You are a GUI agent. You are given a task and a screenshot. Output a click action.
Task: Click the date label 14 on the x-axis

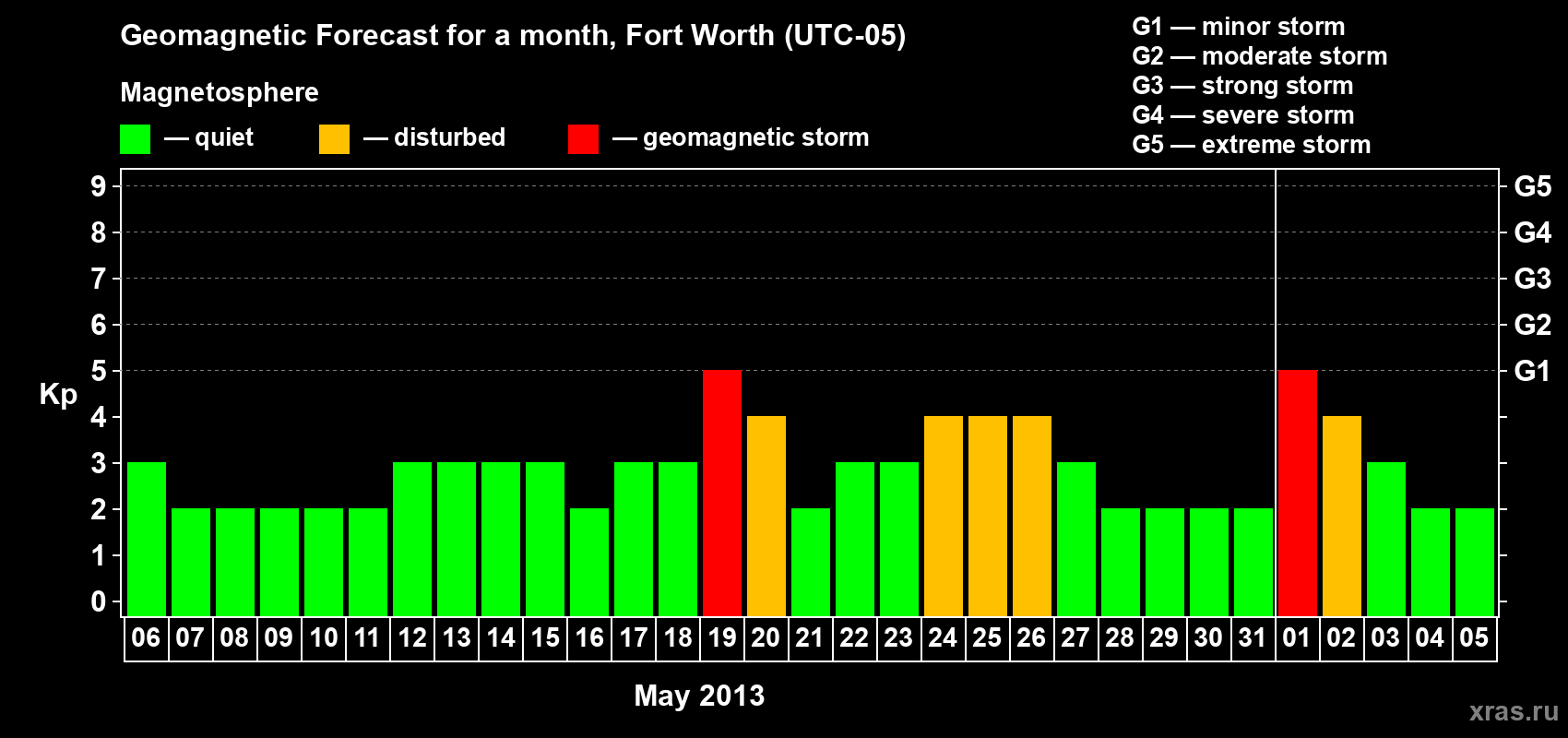tap(501, 638)
